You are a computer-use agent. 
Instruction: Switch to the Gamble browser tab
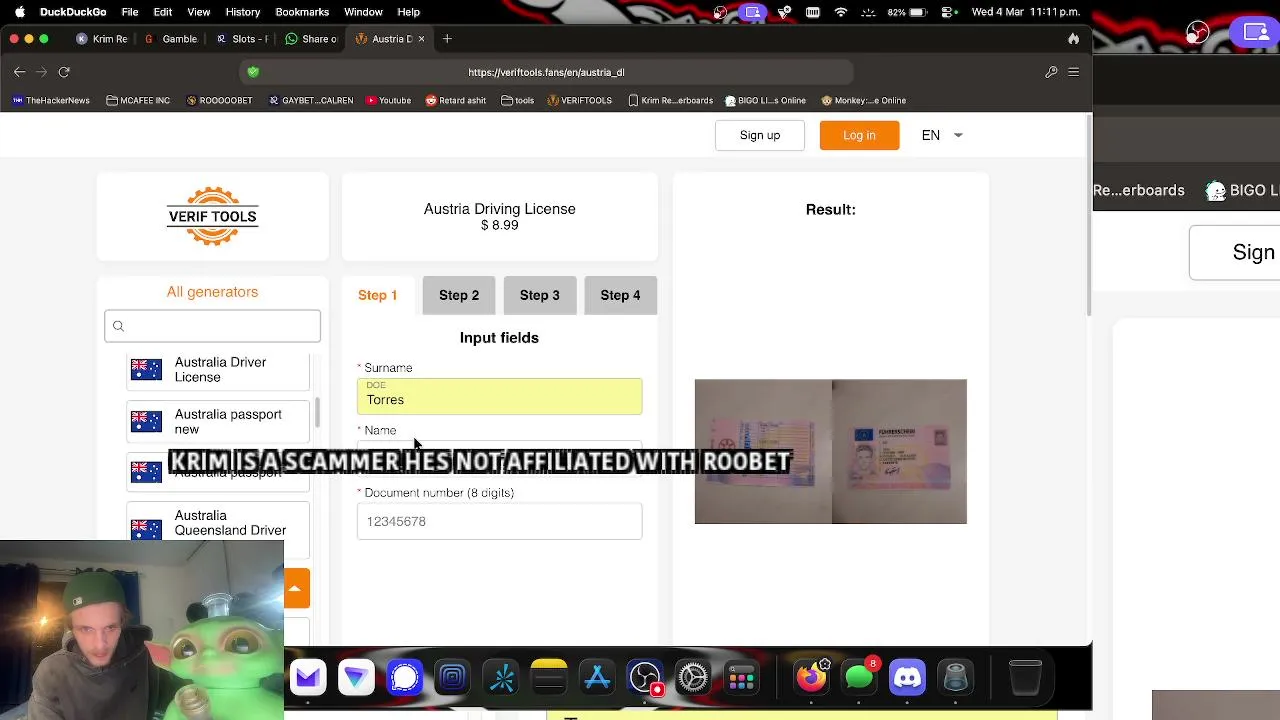tap(171, 39)
